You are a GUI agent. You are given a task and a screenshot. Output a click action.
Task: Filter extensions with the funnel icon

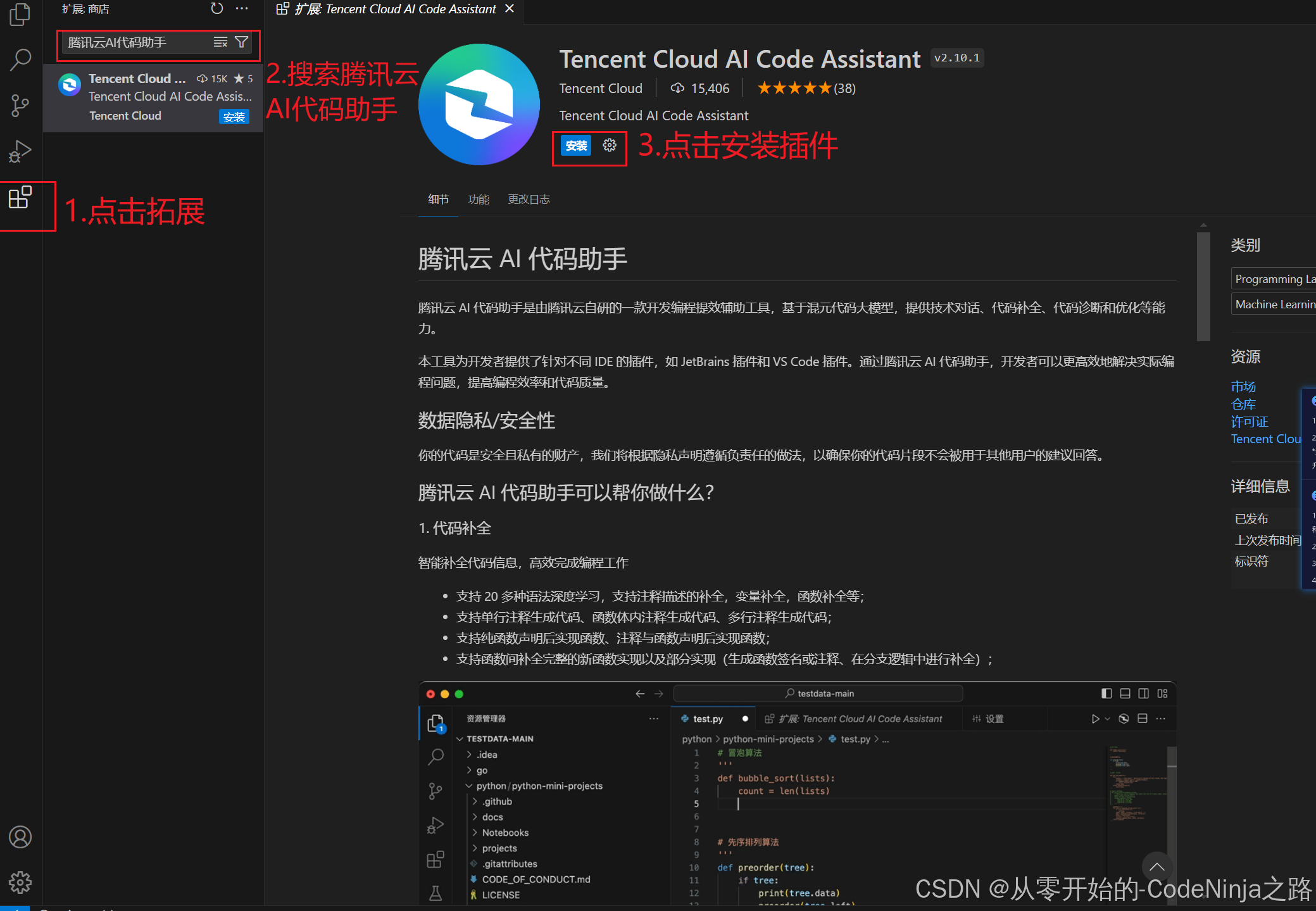point(241,42)
